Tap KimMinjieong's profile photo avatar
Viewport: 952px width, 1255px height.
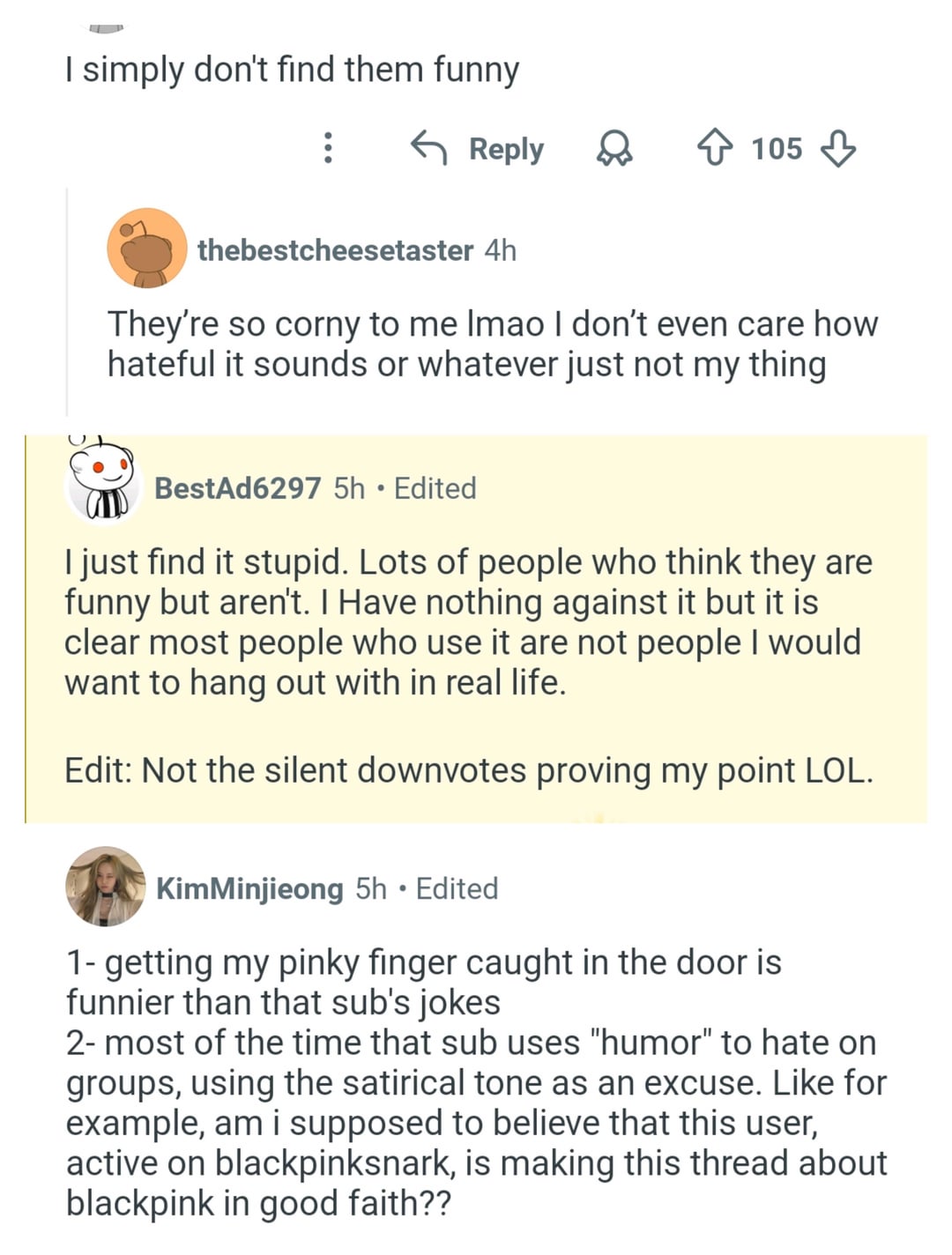106,887
